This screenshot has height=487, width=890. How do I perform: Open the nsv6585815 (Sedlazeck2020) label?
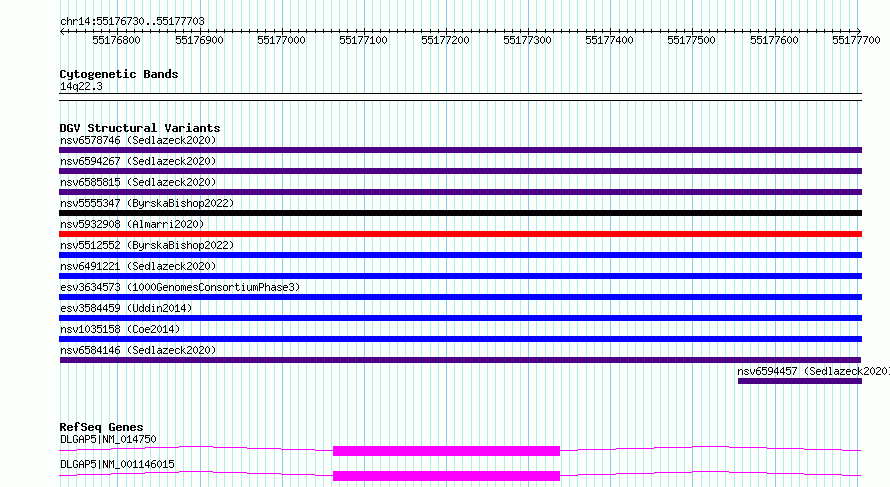(x=138, y=182)
